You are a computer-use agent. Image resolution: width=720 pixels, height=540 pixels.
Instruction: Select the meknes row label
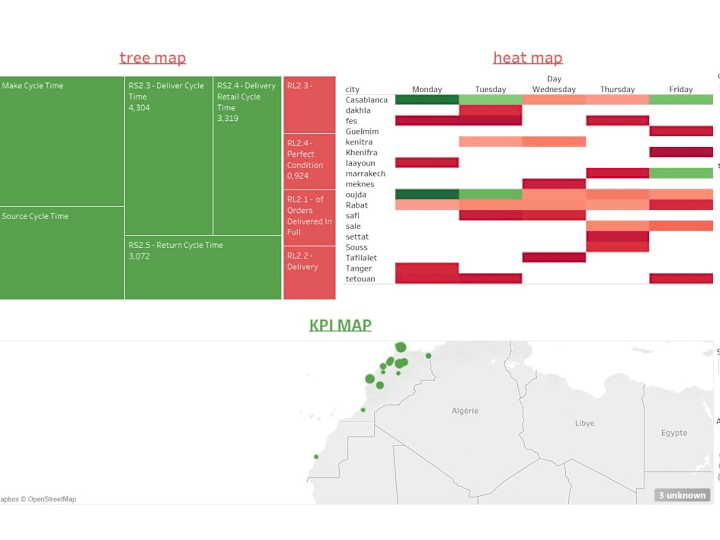pyautogui.click(x=360, y=184)
